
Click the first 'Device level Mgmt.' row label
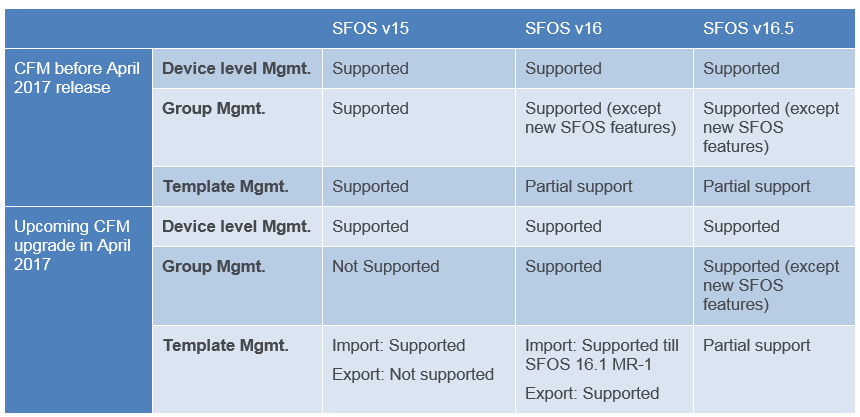click(236, 68)
